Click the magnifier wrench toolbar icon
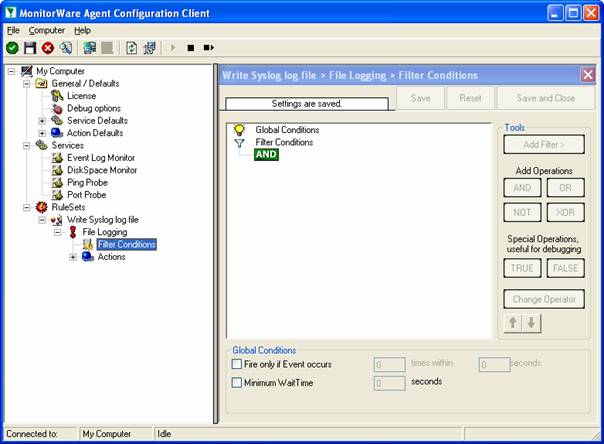 coord(65,48)
